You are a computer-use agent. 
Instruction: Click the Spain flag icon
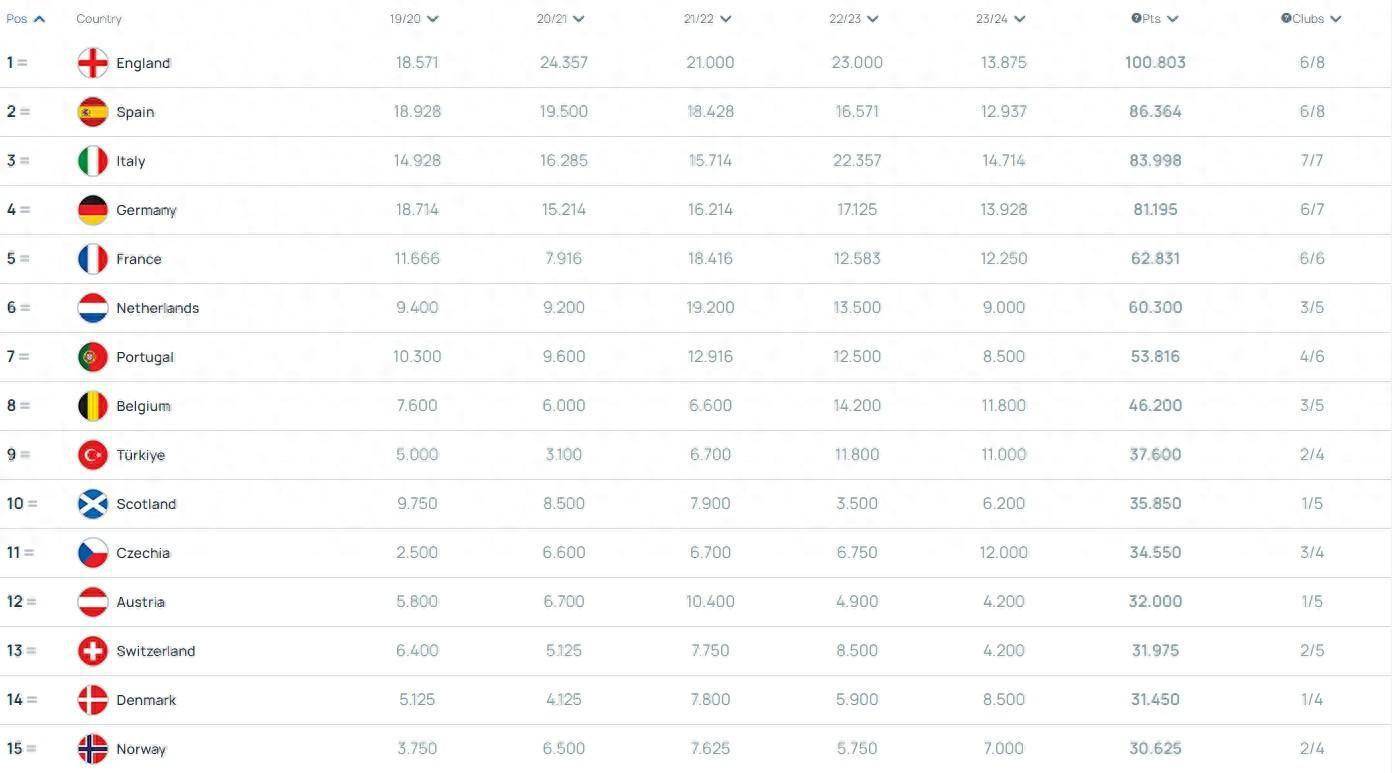pos(92,111)
